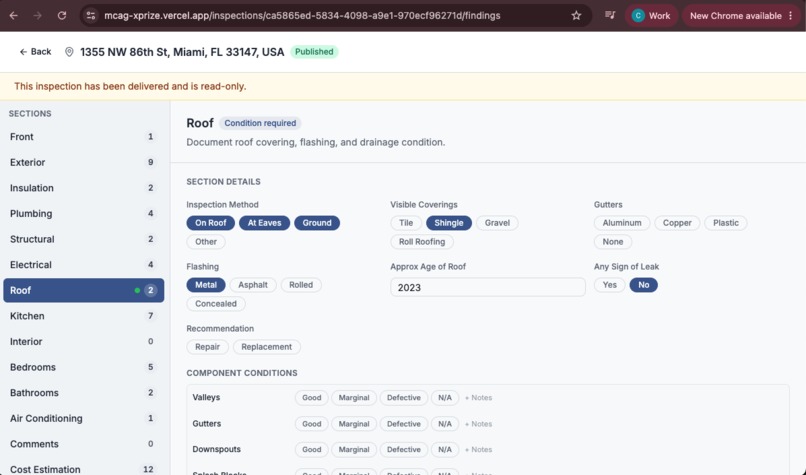Add Notes for Downspouts row
This screenshot has width=806, height=475.
pos(479,449)
